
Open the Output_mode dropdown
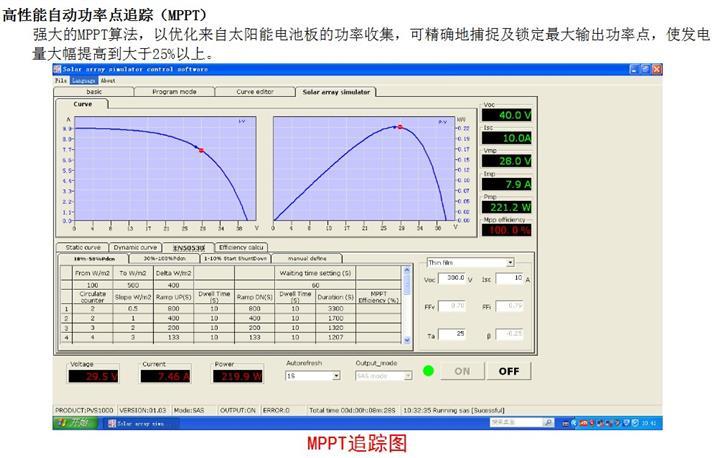pyautogui.click(x=407, y=376)
